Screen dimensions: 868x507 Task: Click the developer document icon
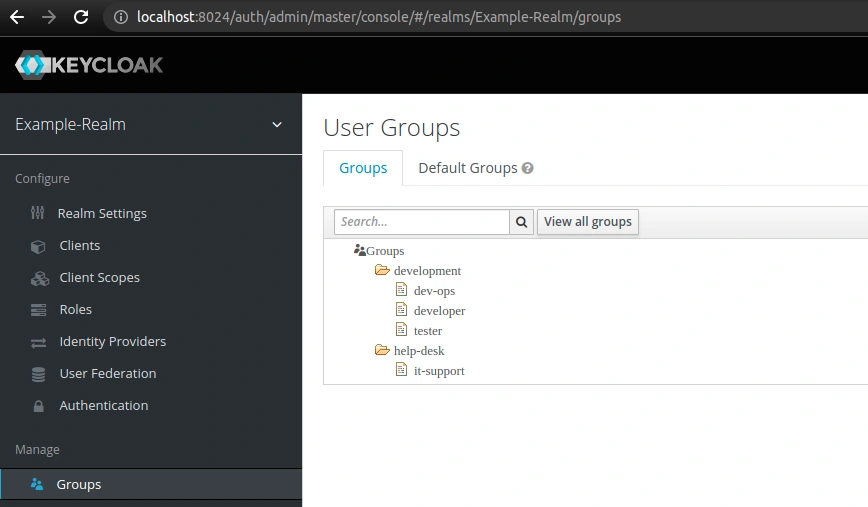(401, 309)
